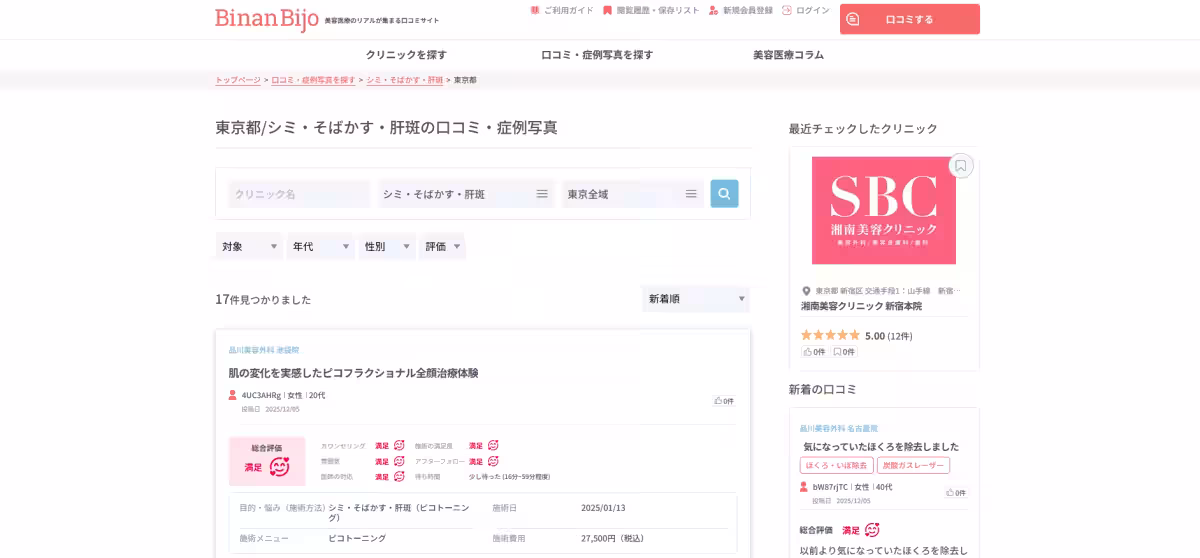Click the avatar icon beside bW87rjTC

click(804, 487)
